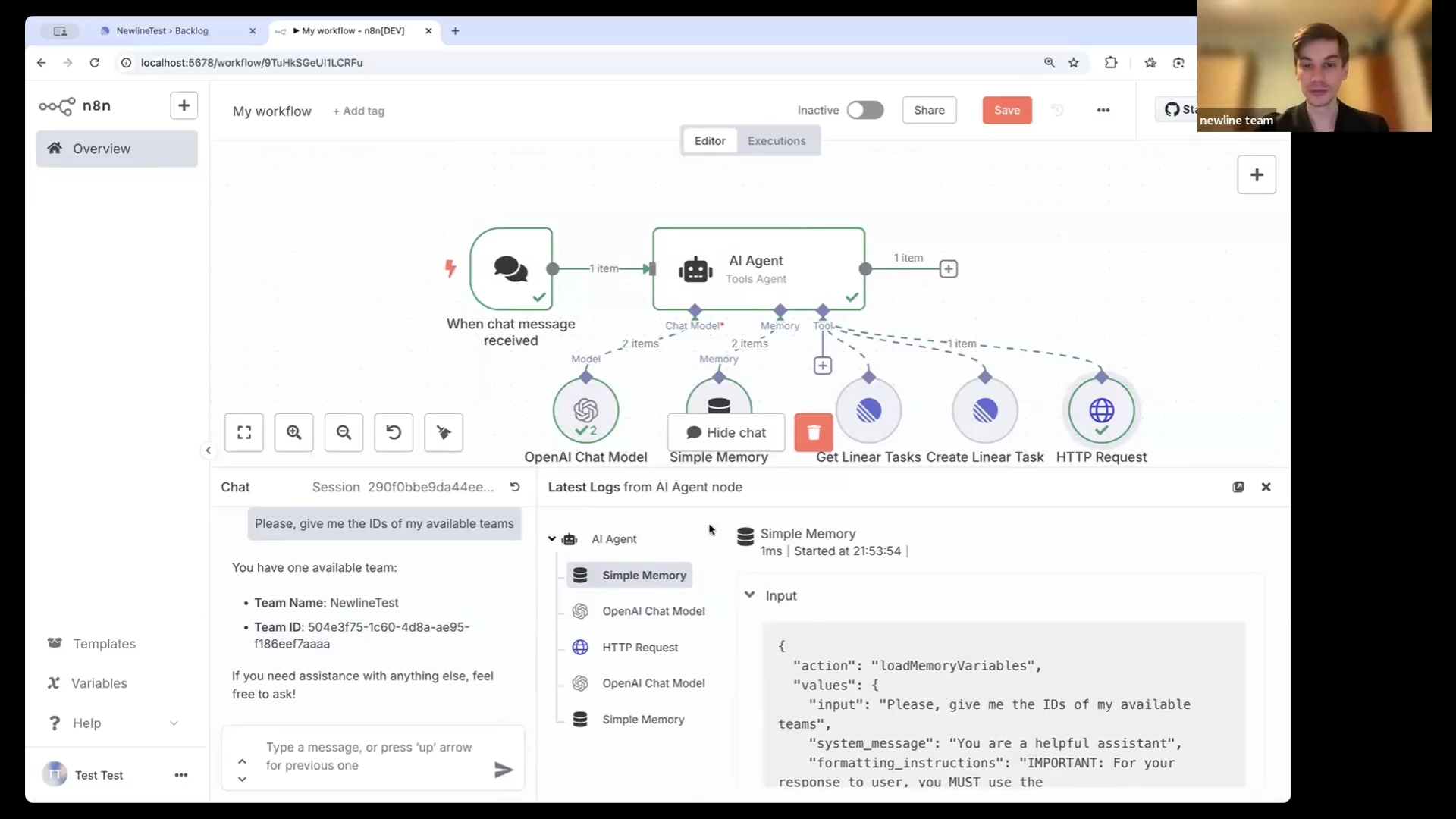Zoom out on the canvas
Image resolution: width=1456 pixels, height=819 pixels.
344,432
